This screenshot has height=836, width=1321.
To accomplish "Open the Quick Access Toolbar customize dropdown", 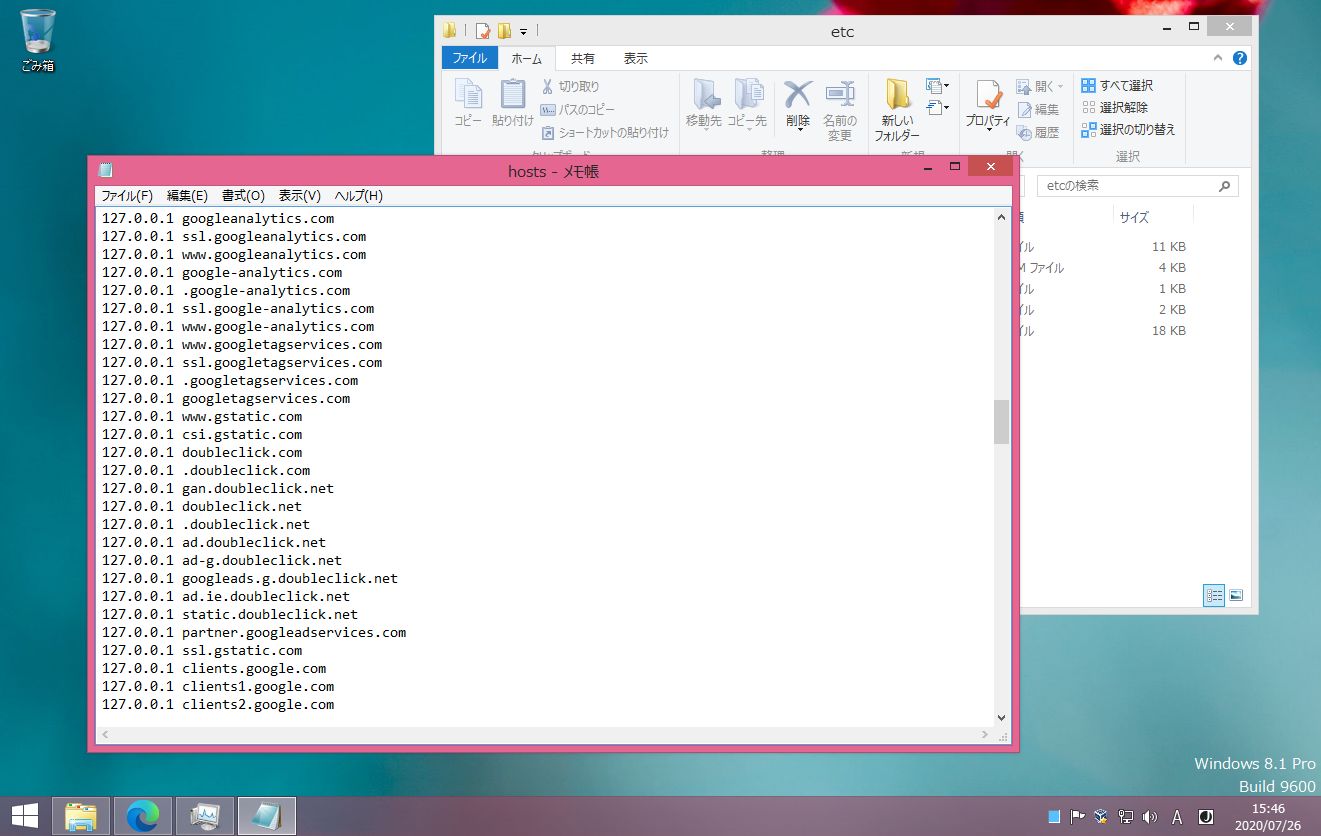I will [x=523, y=31].
